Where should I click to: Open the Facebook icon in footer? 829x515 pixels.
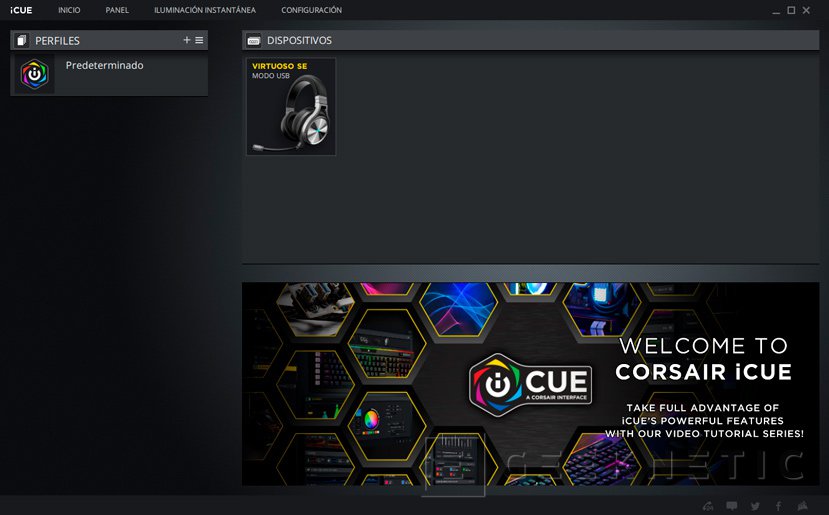coord(778,506)
